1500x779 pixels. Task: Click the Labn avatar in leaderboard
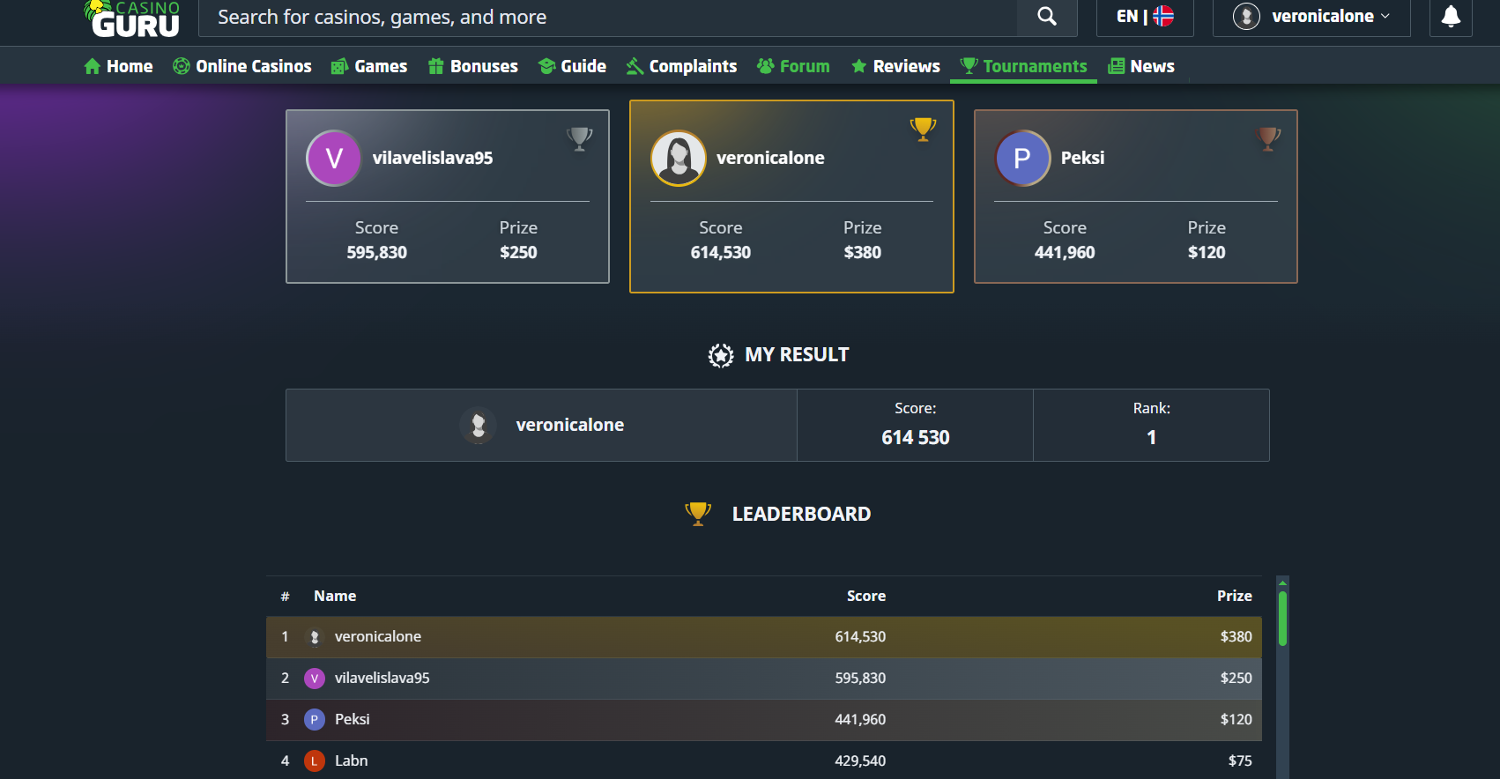click(x=314, y=761)
